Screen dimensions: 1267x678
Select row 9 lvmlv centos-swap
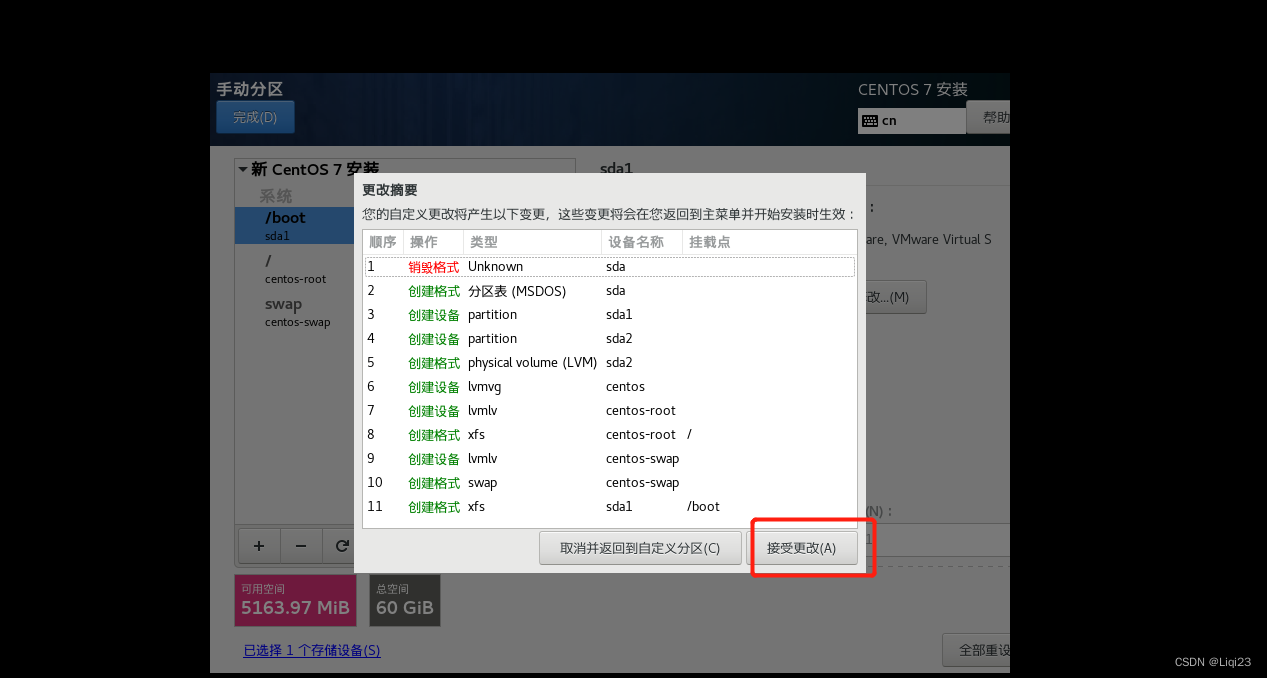610,459
